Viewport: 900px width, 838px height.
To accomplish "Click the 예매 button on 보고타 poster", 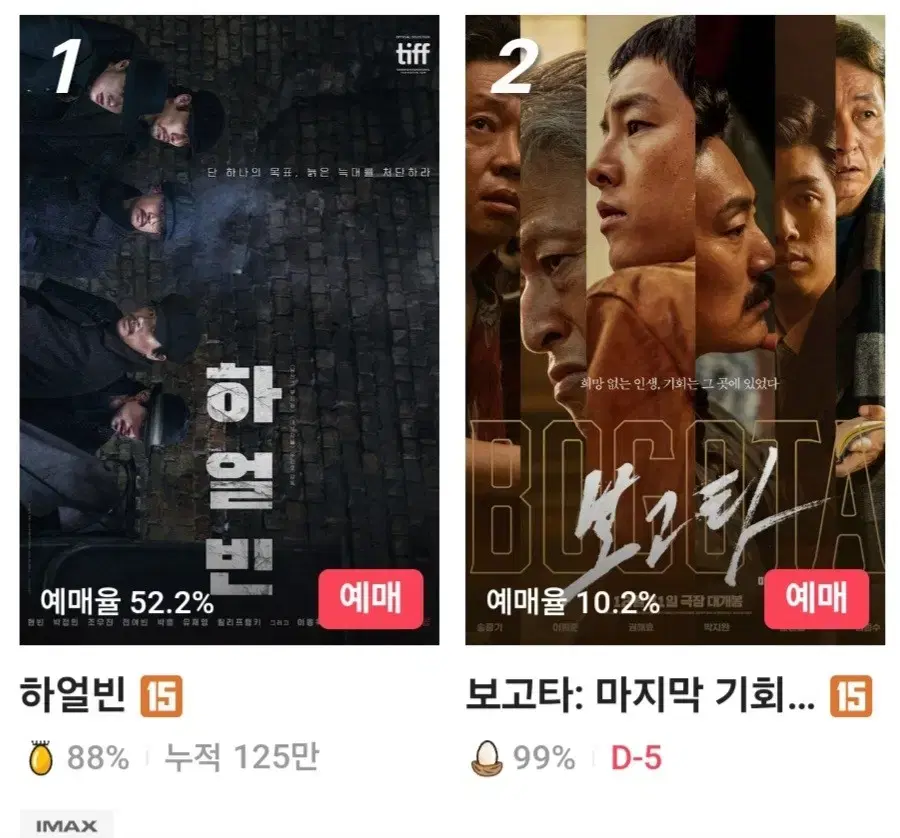I will pos(816,599).
